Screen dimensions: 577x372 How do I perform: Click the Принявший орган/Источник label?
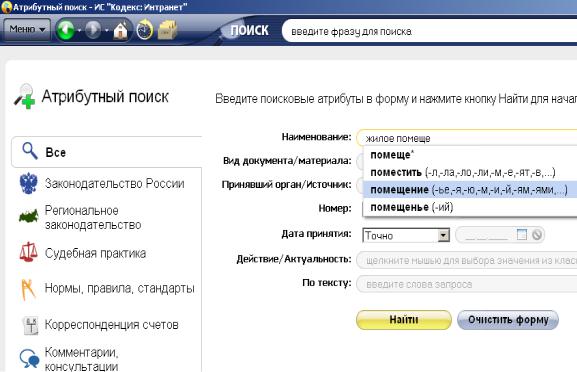287,184
